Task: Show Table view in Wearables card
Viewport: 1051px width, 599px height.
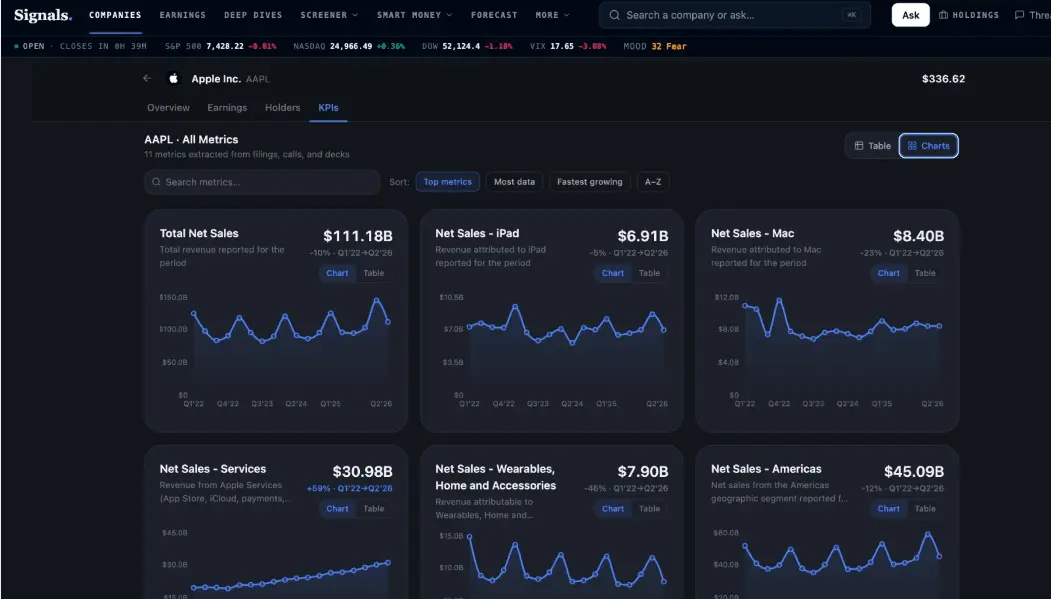Action: (649, 509)
